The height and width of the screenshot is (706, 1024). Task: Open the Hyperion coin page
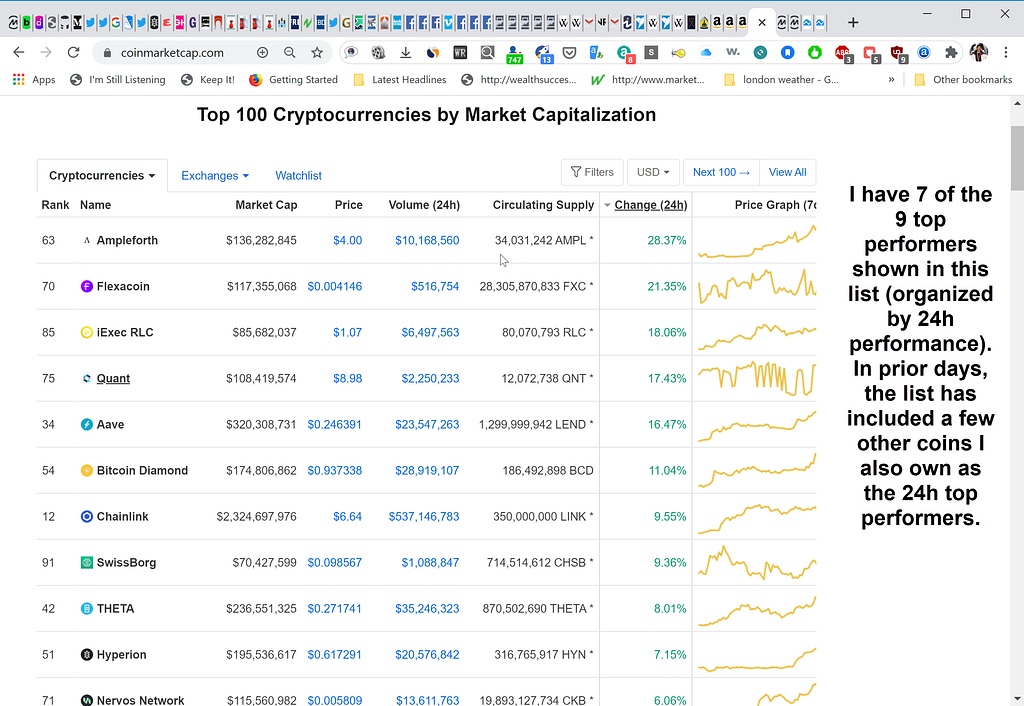[x=121, y=654]
